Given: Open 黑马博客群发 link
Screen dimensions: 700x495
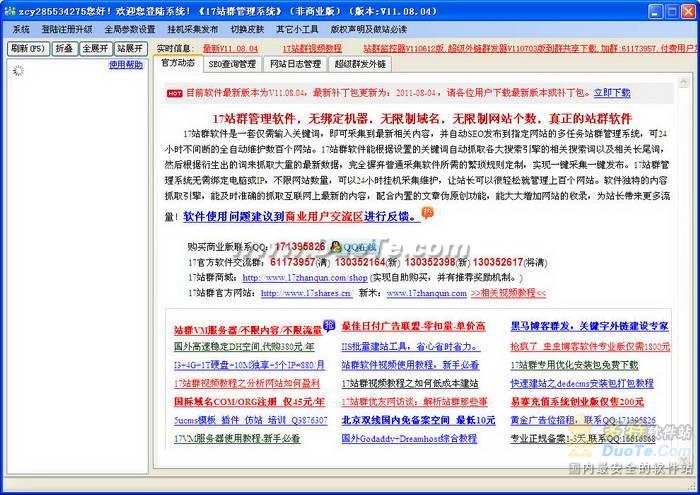Looking at the screenshot, I should coord(589,326).
